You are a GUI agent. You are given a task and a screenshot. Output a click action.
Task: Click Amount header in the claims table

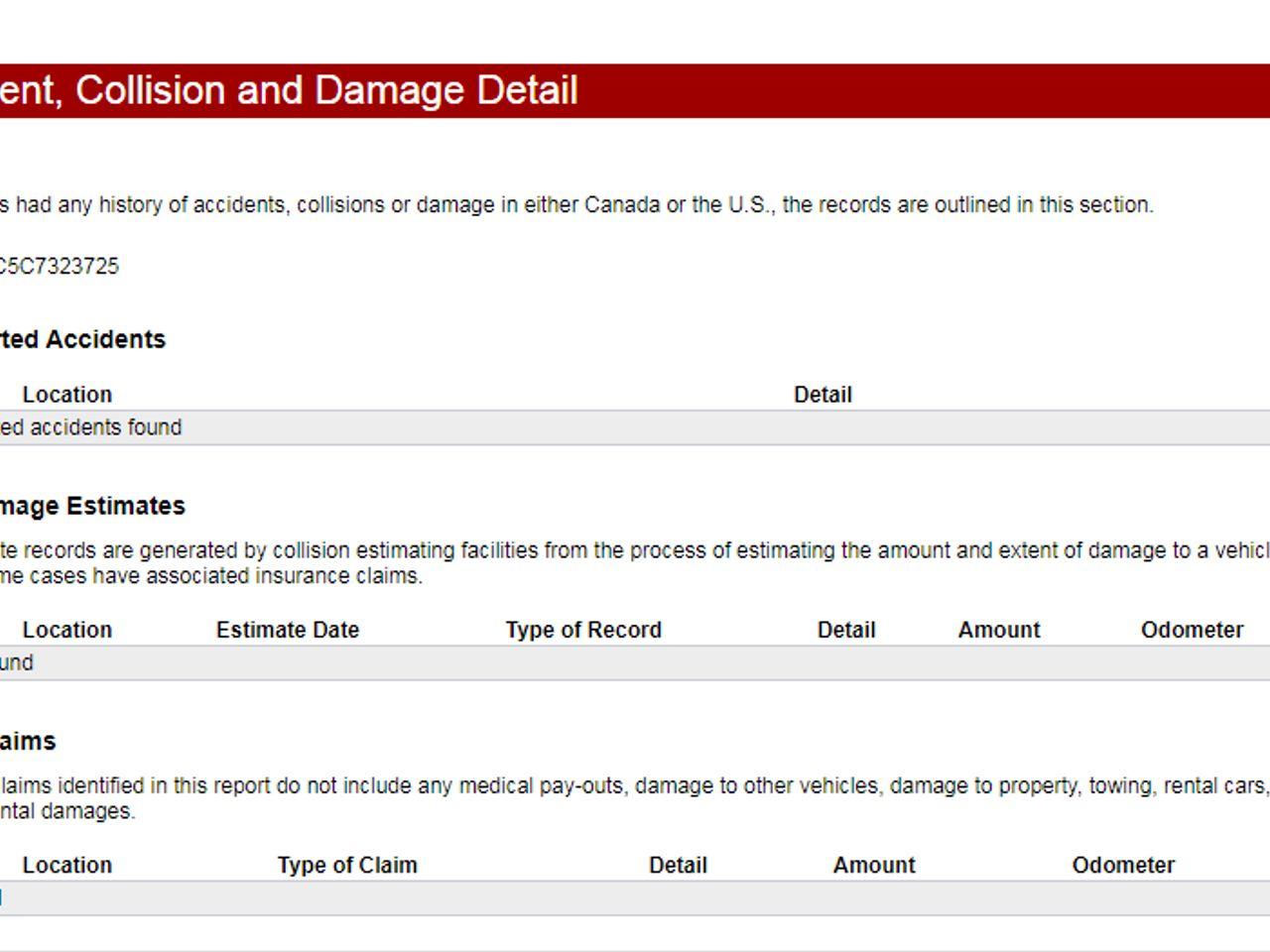tap(874, 865)
